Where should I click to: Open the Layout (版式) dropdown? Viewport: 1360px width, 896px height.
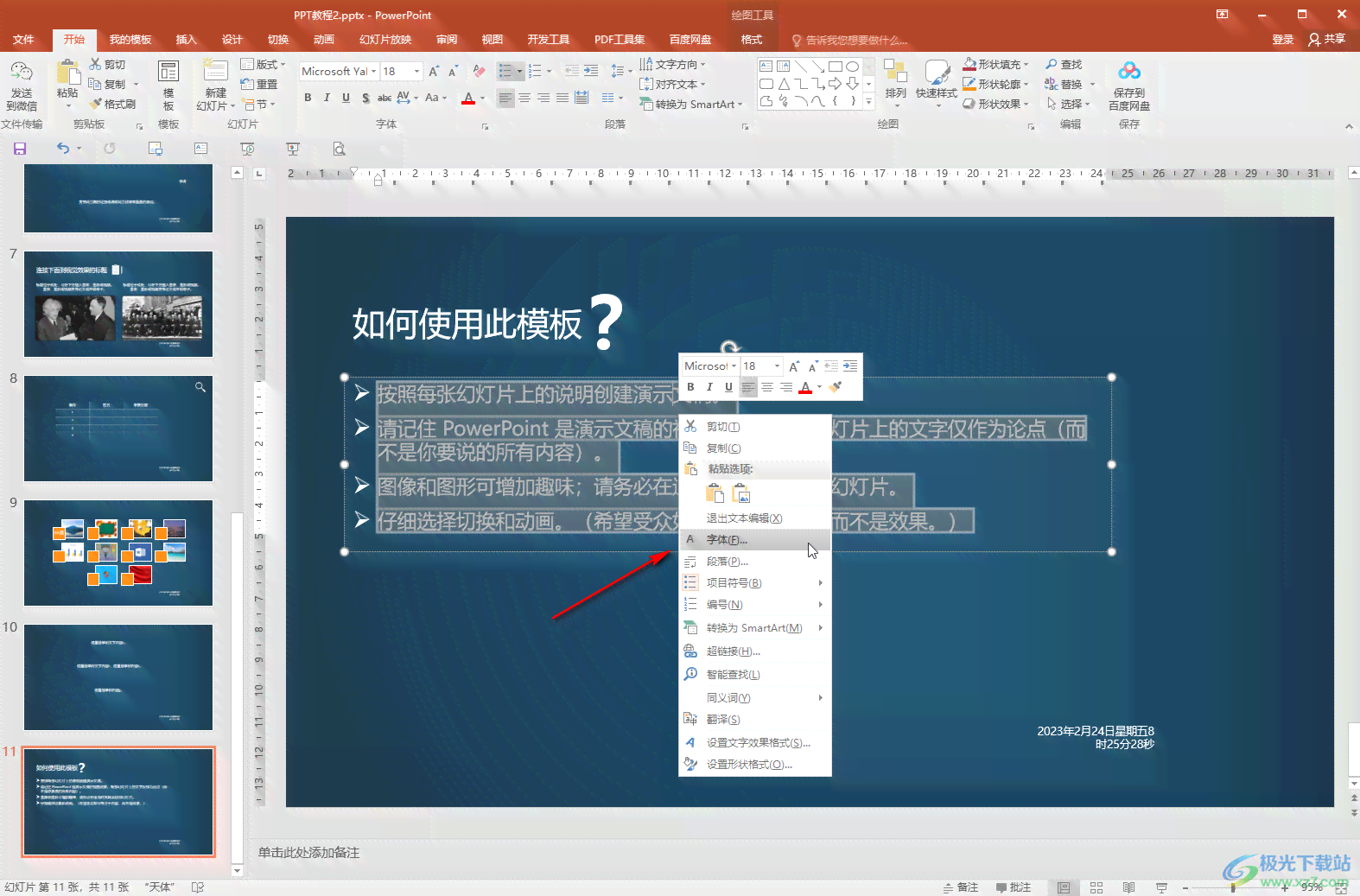[263, 65]
